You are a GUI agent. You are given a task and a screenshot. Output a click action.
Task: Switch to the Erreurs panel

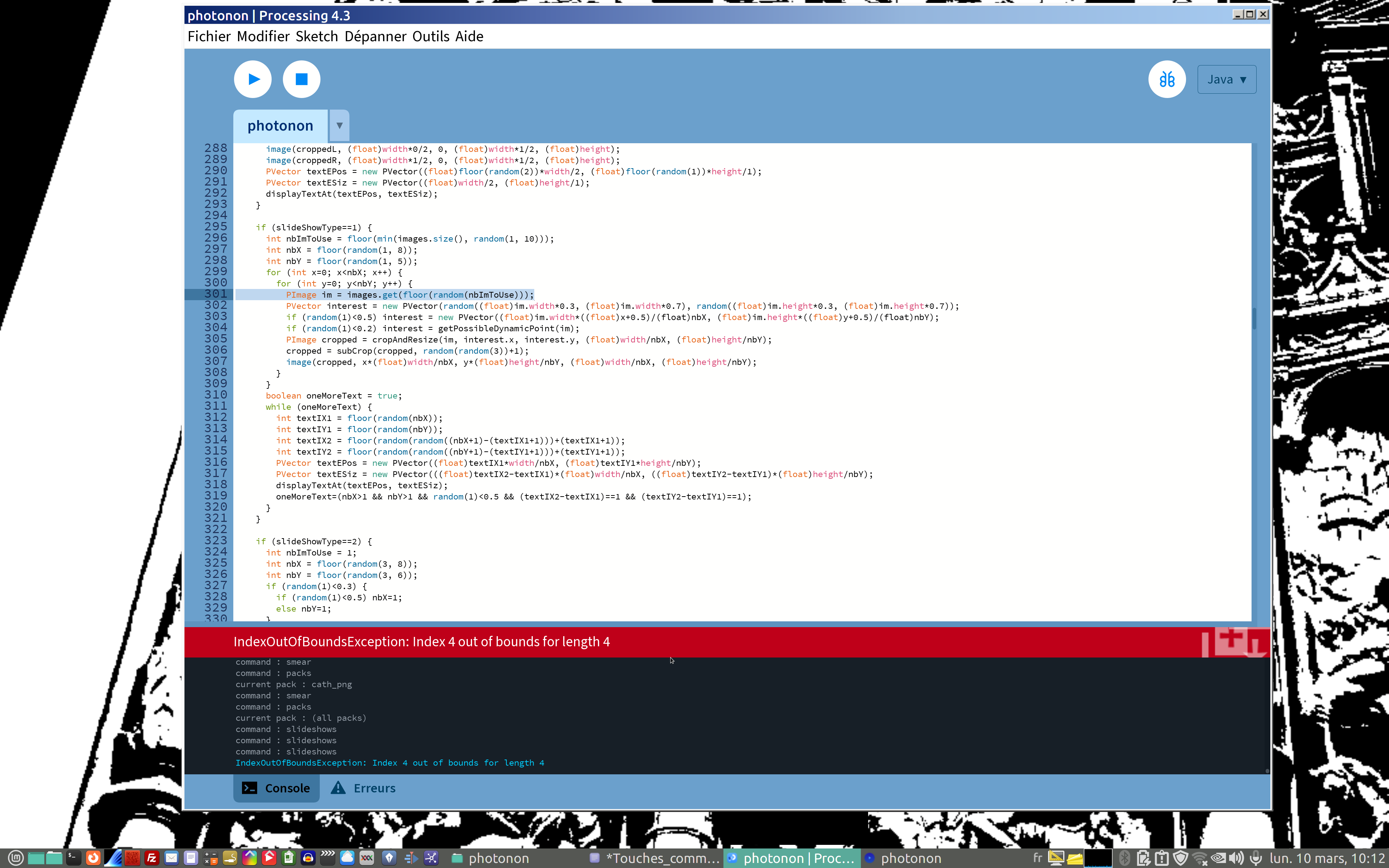click(363, 788)
